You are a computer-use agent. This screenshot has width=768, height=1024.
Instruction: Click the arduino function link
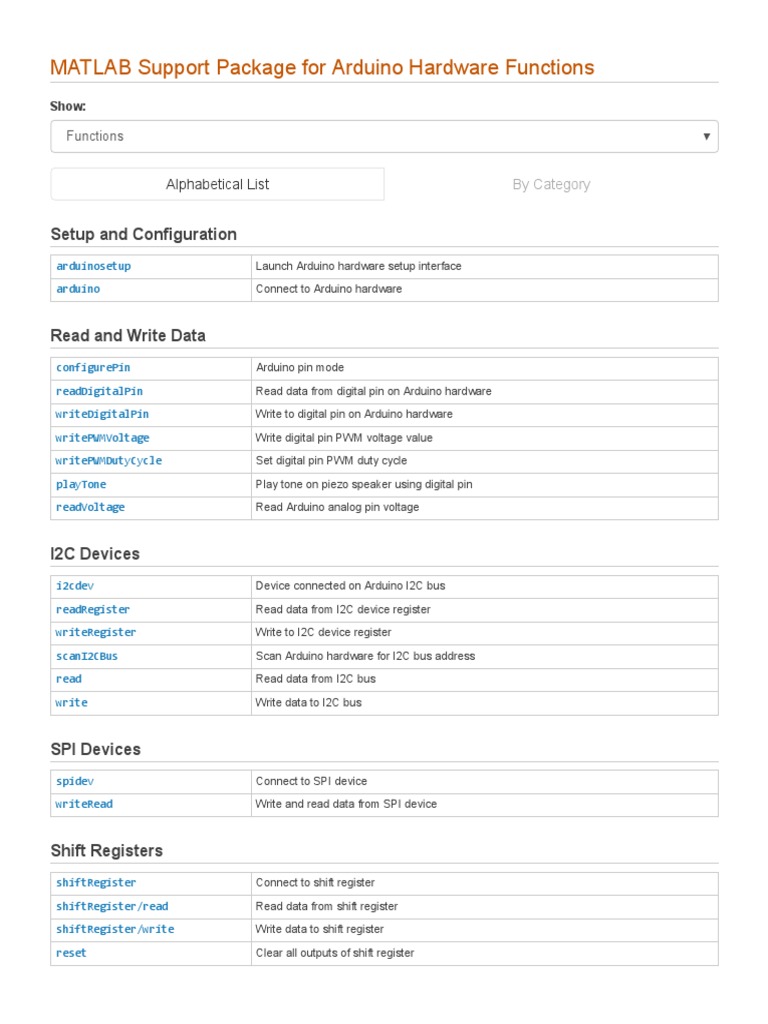[78, 289]
